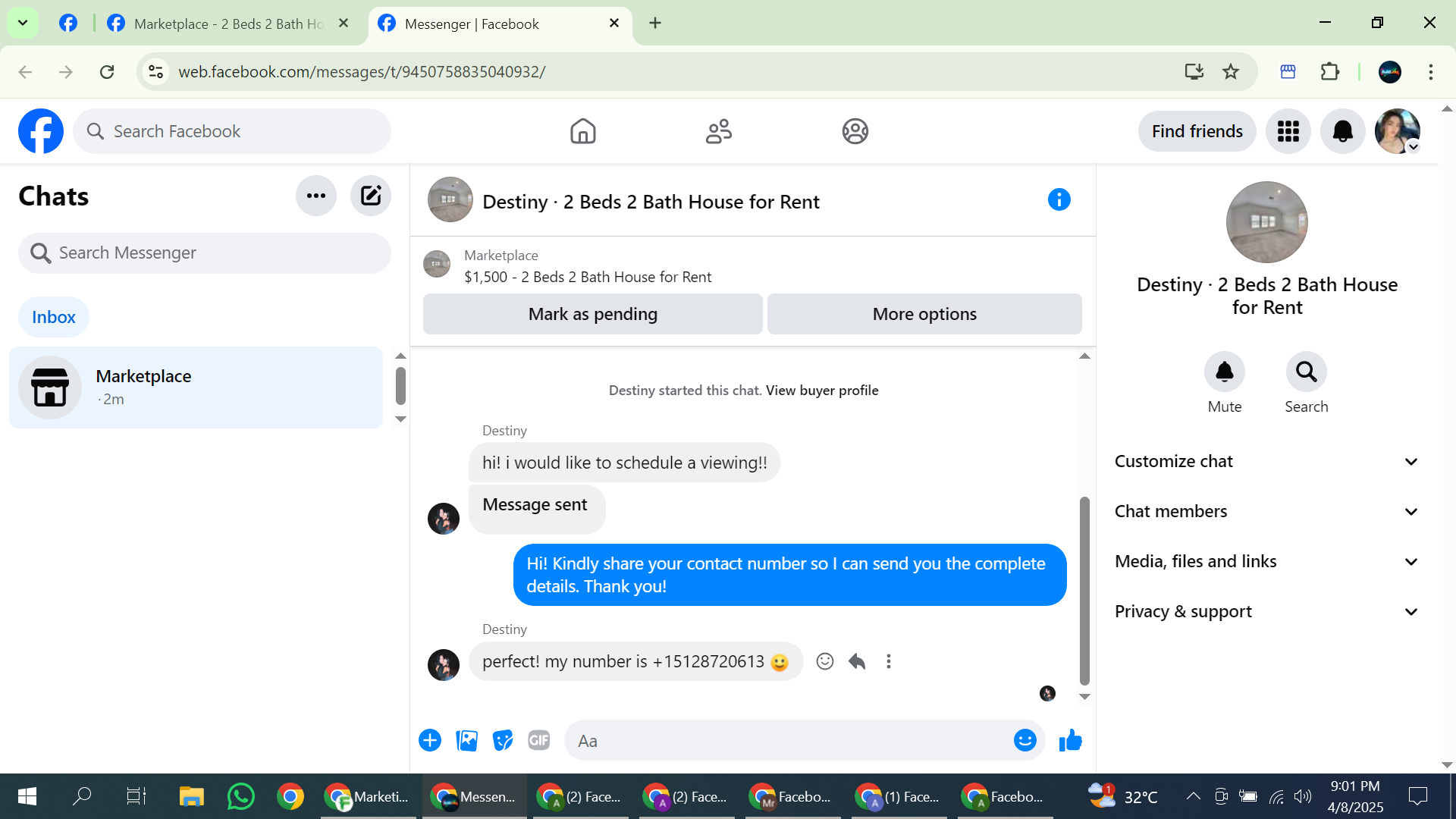Mute this chat with bell icon

click(1224, 372)
